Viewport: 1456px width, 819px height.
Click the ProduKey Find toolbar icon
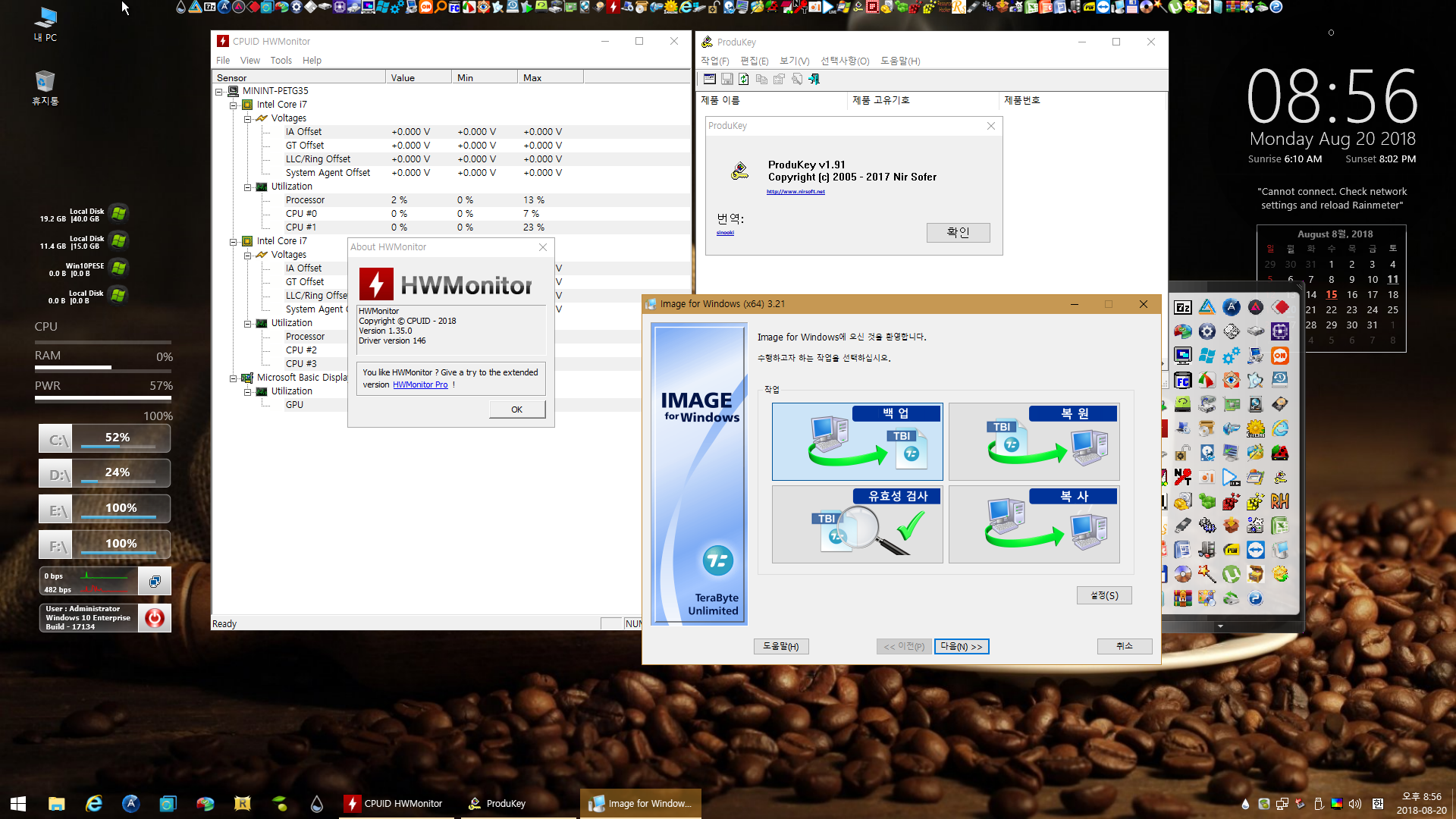pyautogui.click(x=796, y=79)
